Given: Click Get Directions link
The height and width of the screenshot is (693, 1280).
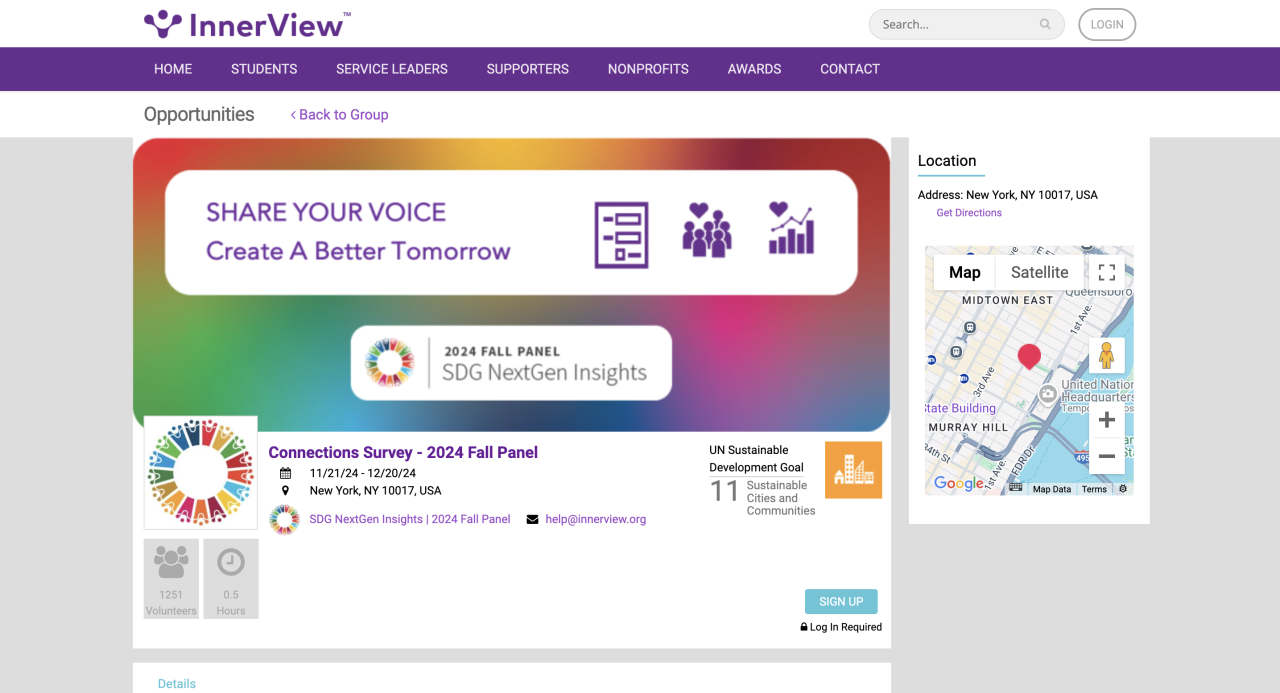Looking at the screenshot, I should point(969,213).
